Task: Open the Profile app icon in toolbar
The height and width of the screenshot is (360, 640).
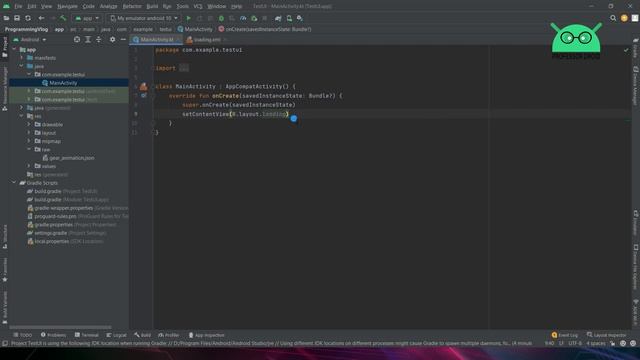Action: tap(243, 18)
